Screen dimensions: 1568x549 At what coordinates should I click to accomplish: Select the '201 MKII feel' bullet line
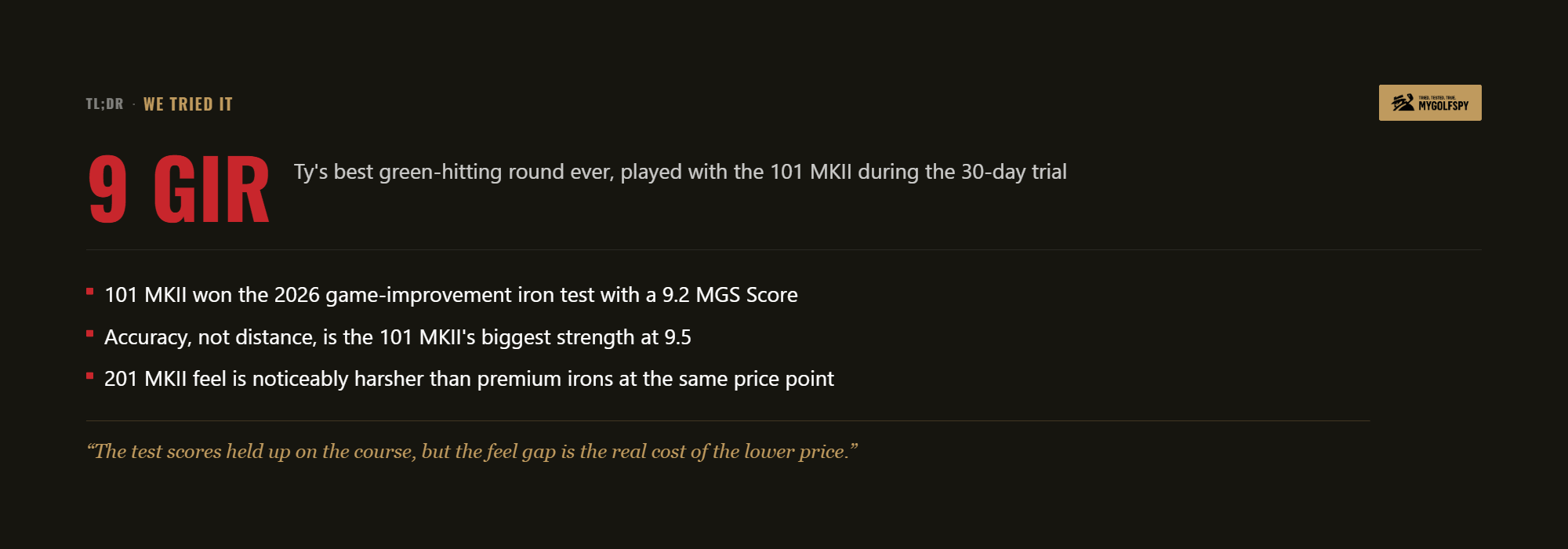point(469,379)
